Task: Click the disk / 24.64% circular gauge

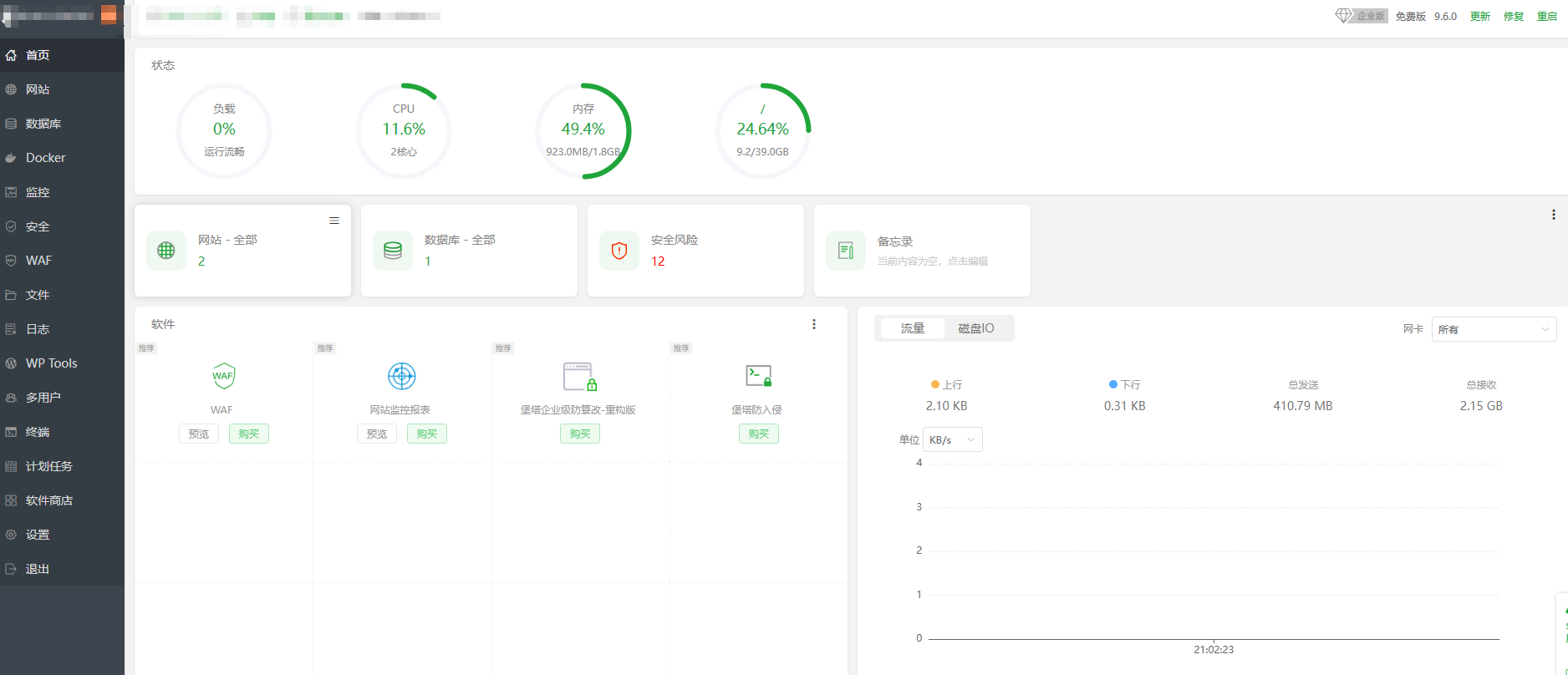Action: point(763,131)
